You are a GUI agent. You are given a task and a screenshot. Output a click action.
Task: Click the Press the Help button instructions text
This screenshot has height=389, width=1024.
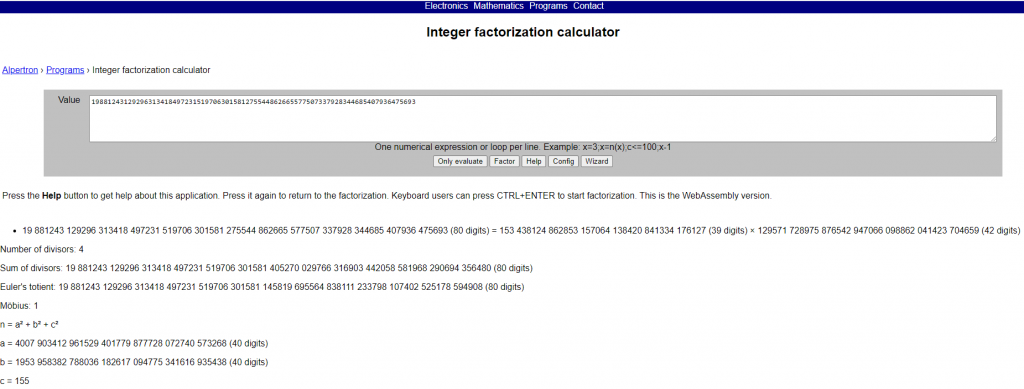click(387, 195)
